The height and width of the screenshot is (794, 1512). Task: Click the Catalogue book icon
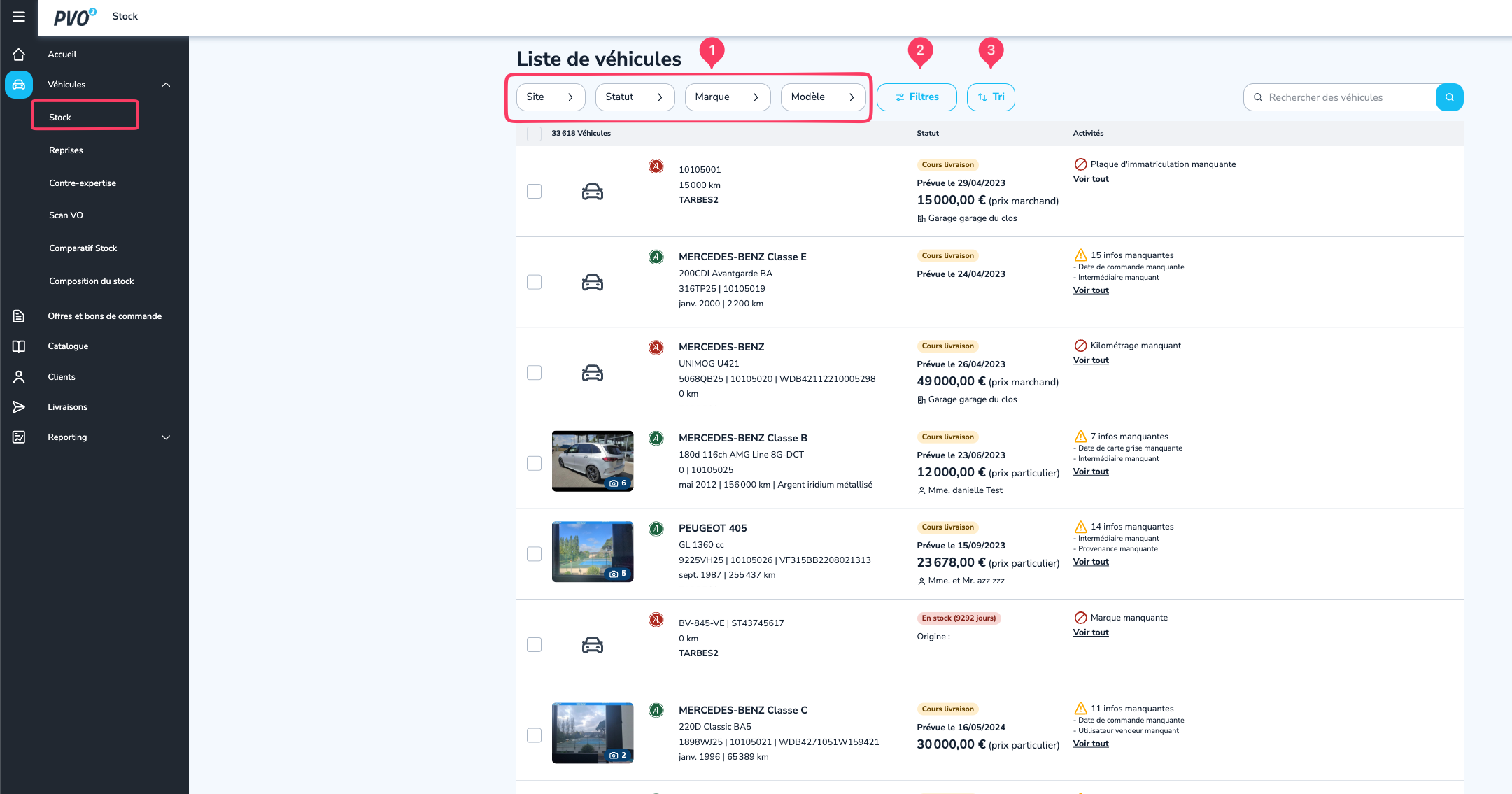[x=19, y=346]
